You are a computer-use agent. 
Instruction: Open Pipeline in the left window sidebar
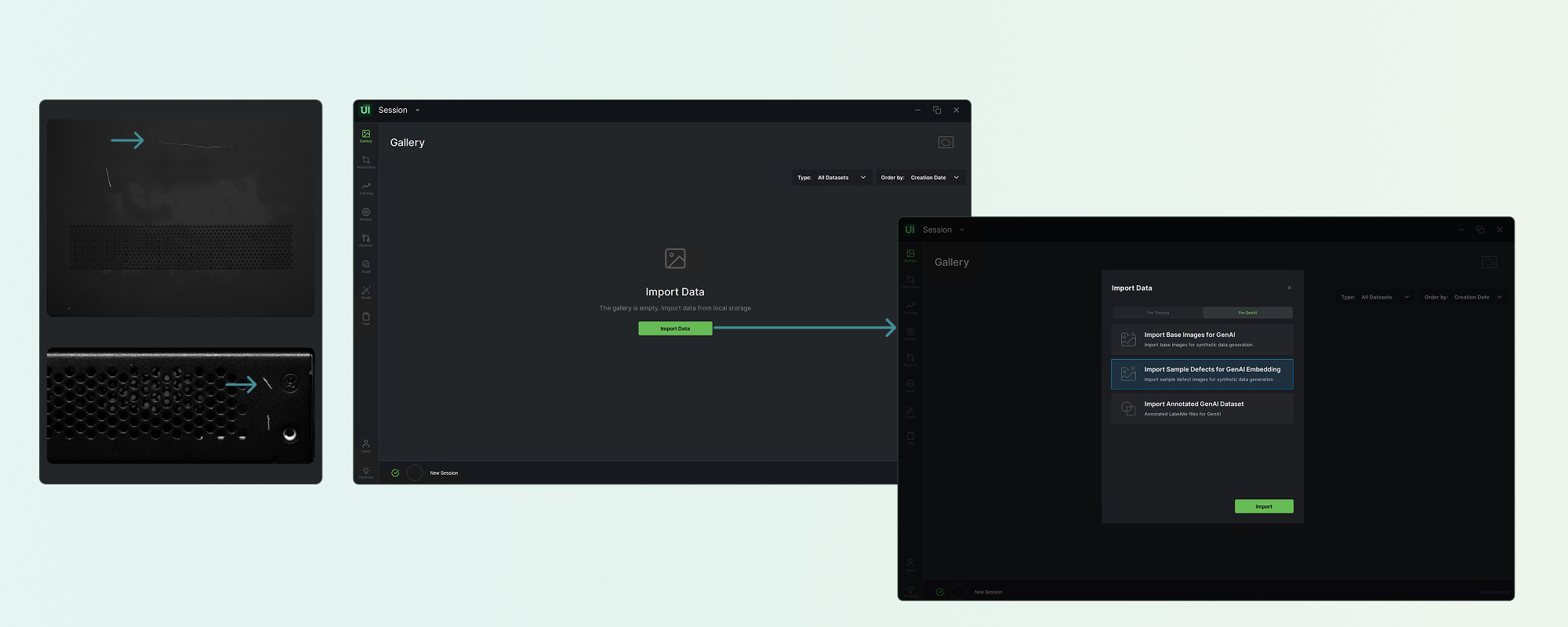[366, 241]
